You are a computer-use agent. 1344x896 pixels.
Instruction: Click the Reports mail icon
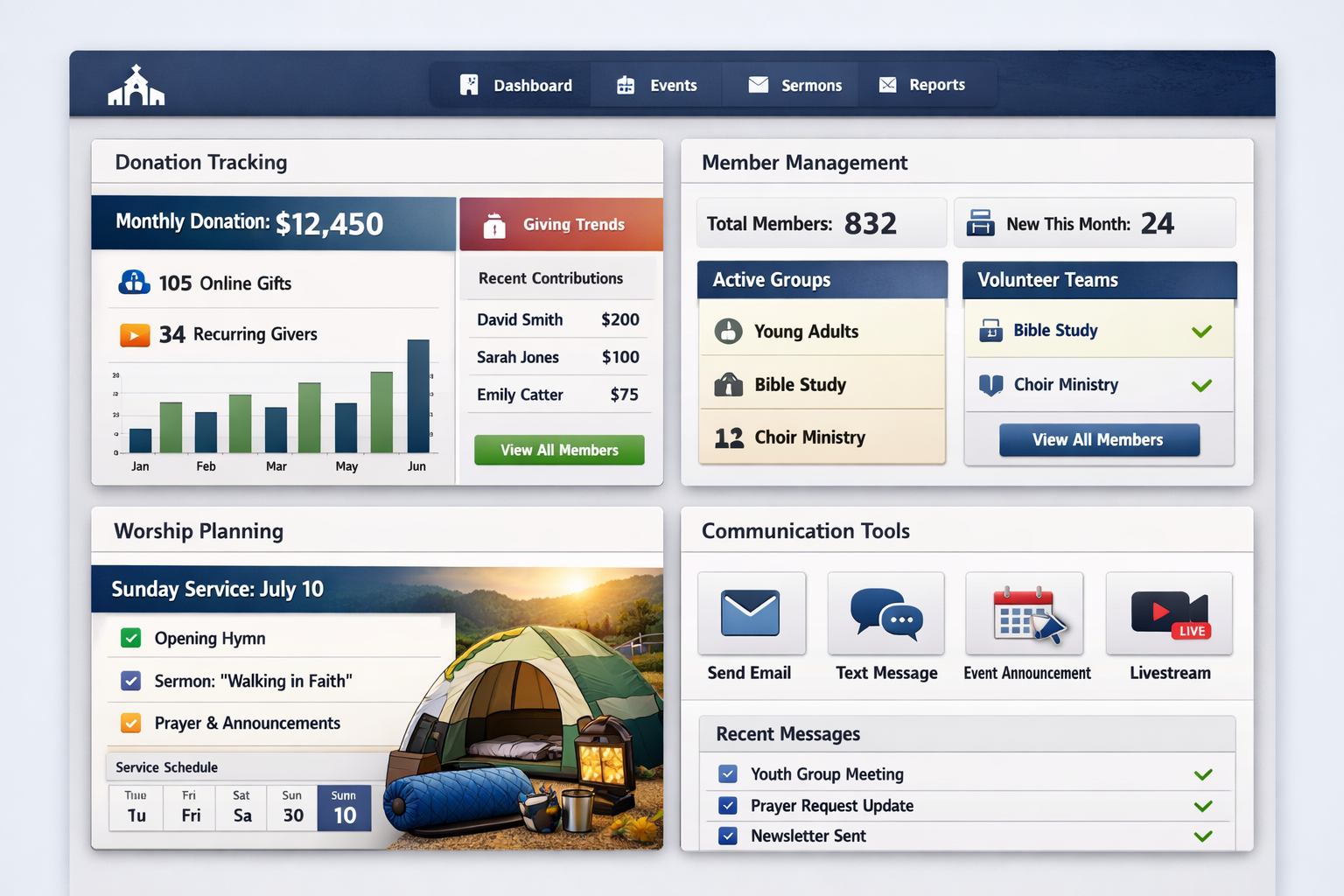[887, 84]
